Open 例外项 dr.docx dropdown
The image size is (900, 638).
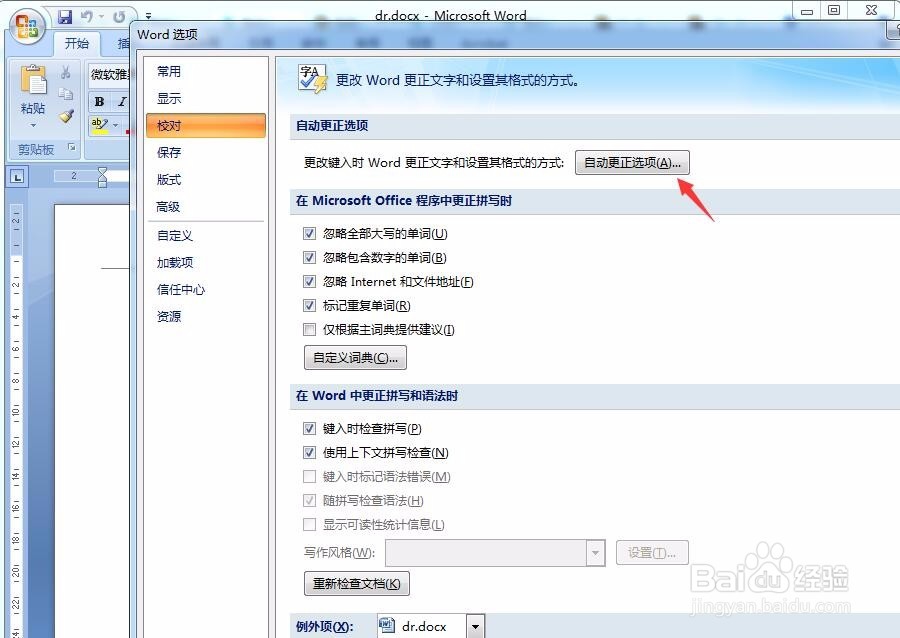tap(476, 627)
